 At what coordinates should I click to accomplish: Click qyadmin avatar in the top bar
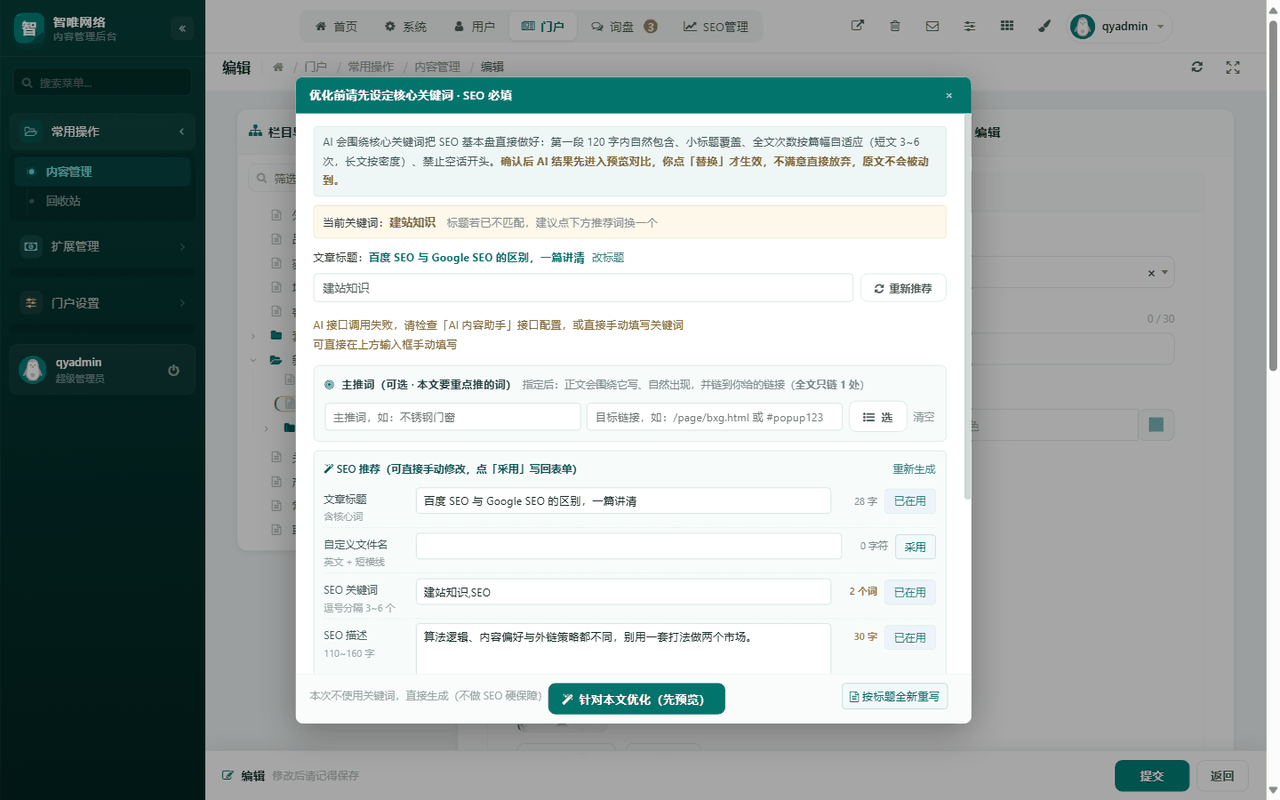point(1083,27)
